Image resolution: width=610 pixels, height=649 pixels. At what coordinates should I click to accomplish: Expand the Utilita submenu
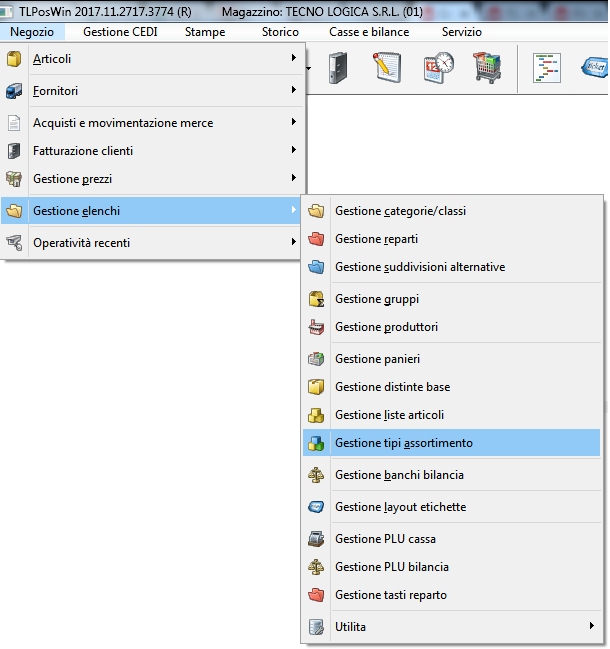point(455,627)
